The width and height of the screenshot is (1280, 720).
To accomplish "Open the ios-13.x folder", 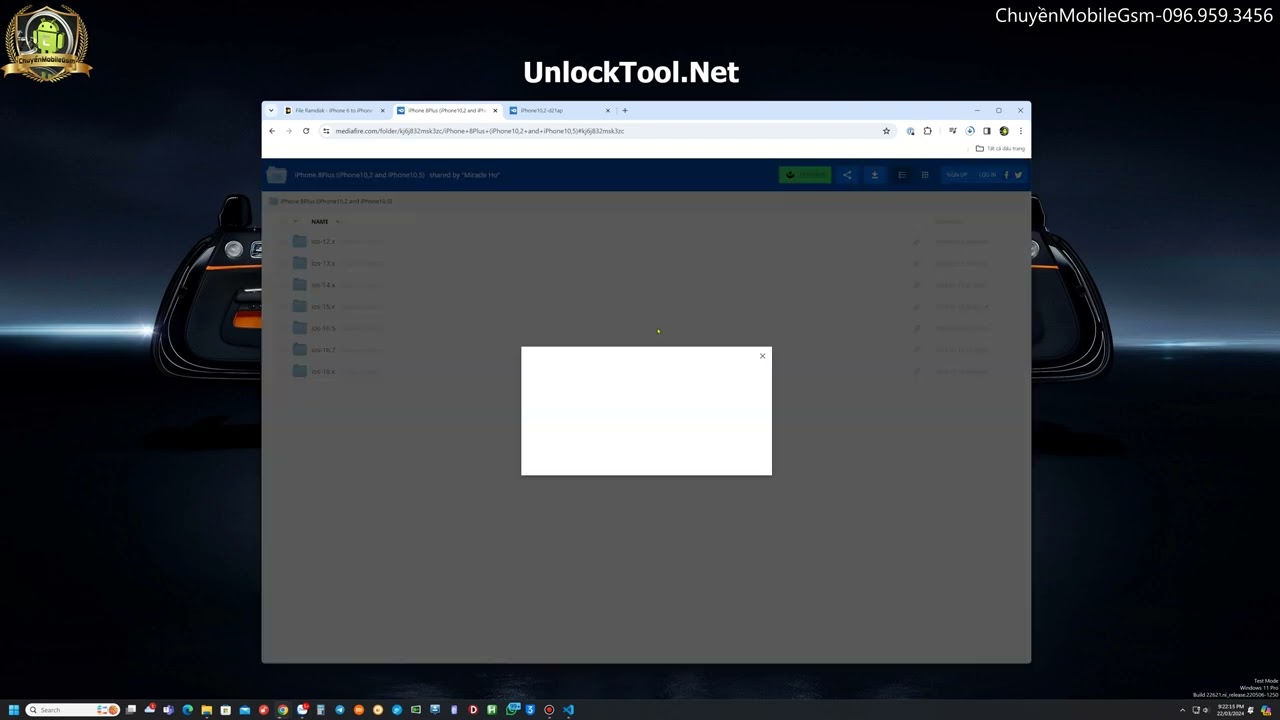I will [x=322, y=264].
